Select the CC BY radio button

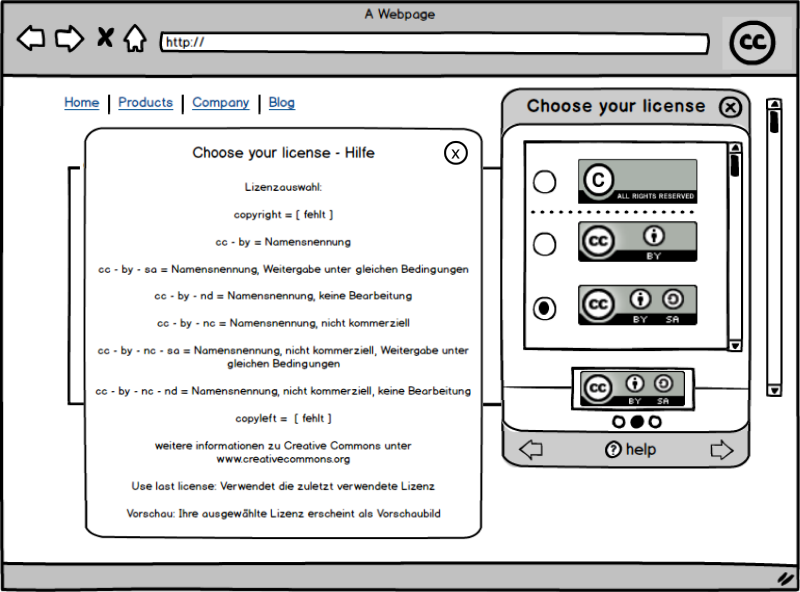click(544, 243)
